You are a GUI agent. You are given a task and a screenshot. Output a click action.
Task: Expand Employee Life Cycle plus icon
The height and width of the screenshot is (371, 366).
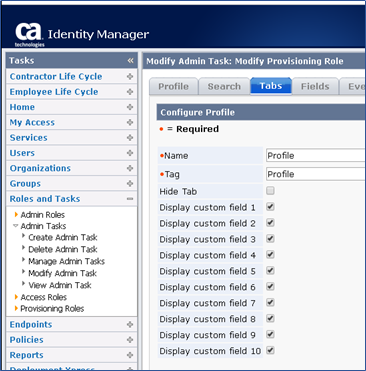pyautogui.click(x=130, y=92)
